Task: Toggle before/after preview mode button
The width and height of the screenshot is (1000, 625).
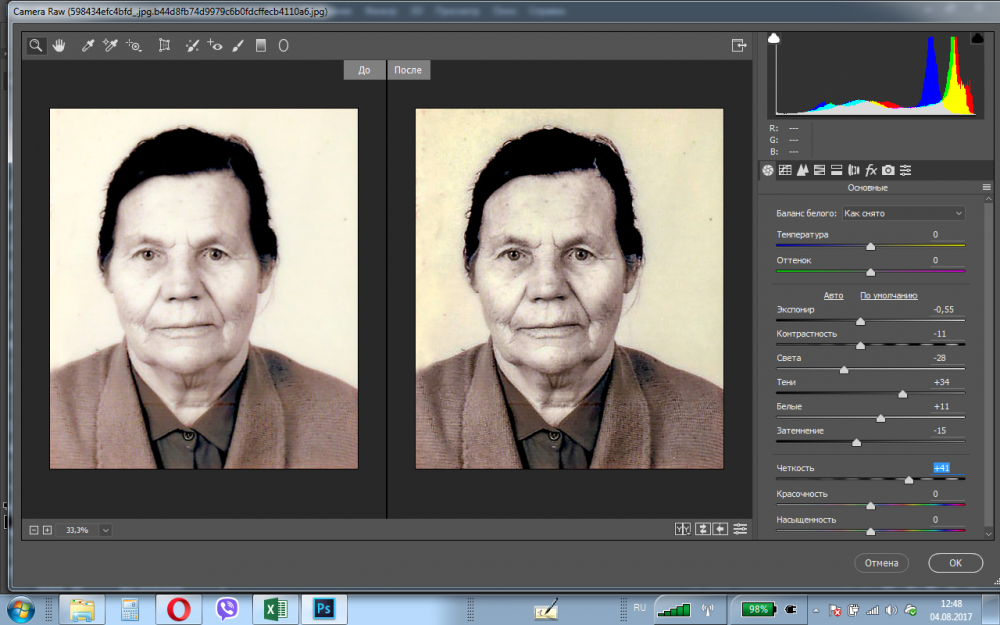Action: (x=683, y=529)
